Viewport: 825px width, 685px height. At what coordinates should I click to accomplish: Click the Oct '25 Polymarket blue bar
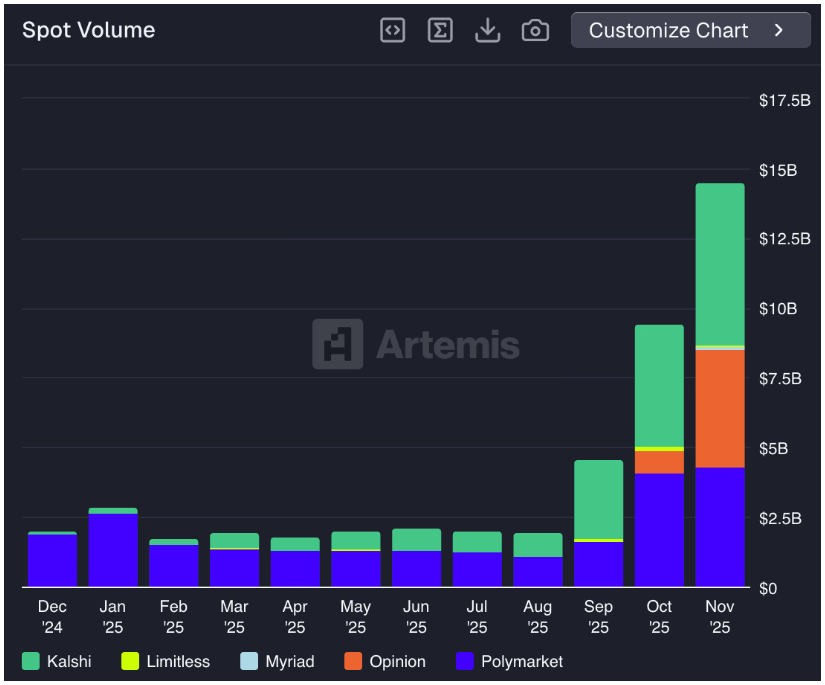coord(659,530)
